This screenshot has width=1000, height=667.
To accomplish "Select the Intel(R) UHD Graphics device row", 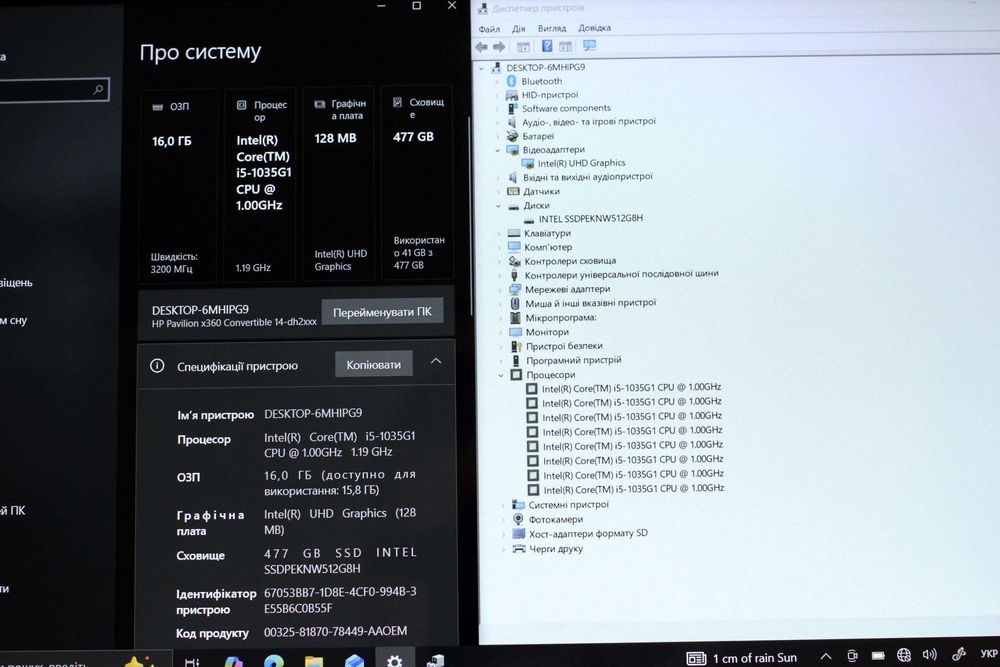I will [x=573, y=164].
